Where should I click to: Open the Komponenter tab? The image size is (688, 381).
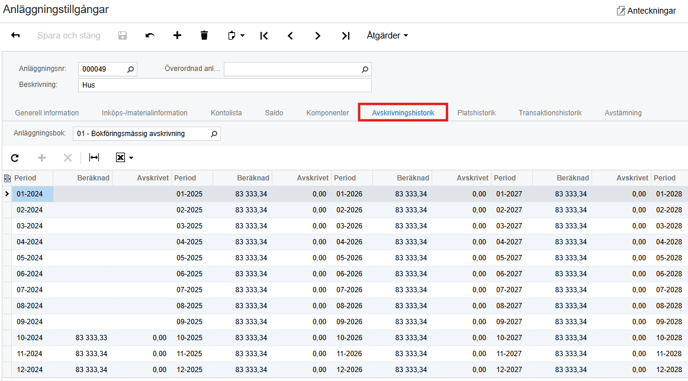[327, 113]
